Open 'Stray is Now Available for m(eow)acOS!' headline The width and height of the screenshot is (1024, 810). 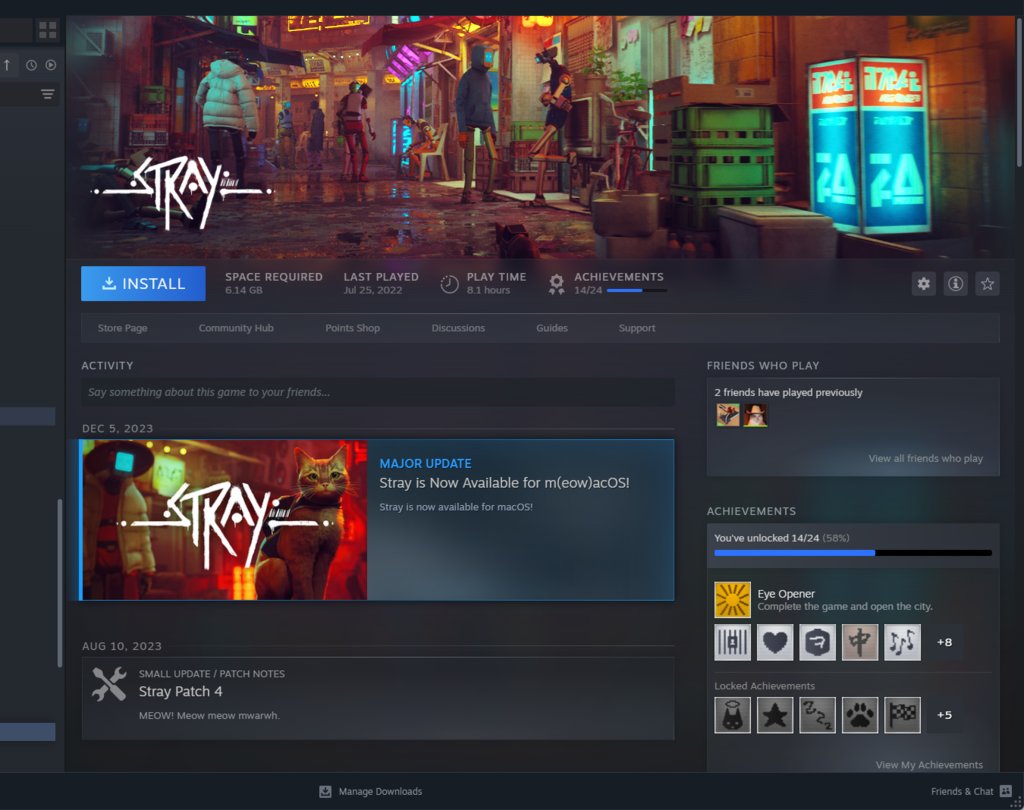tap(504, 483)
